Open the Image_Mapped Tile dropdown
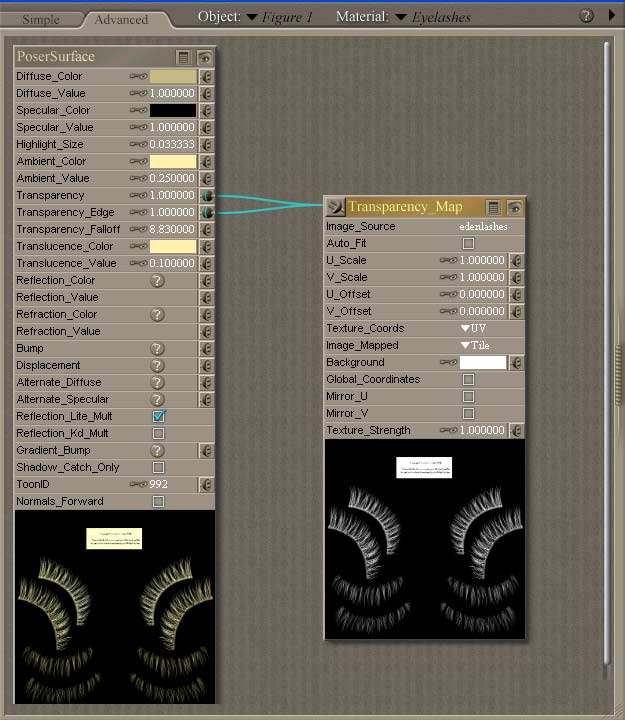 (x=475, y=345)
